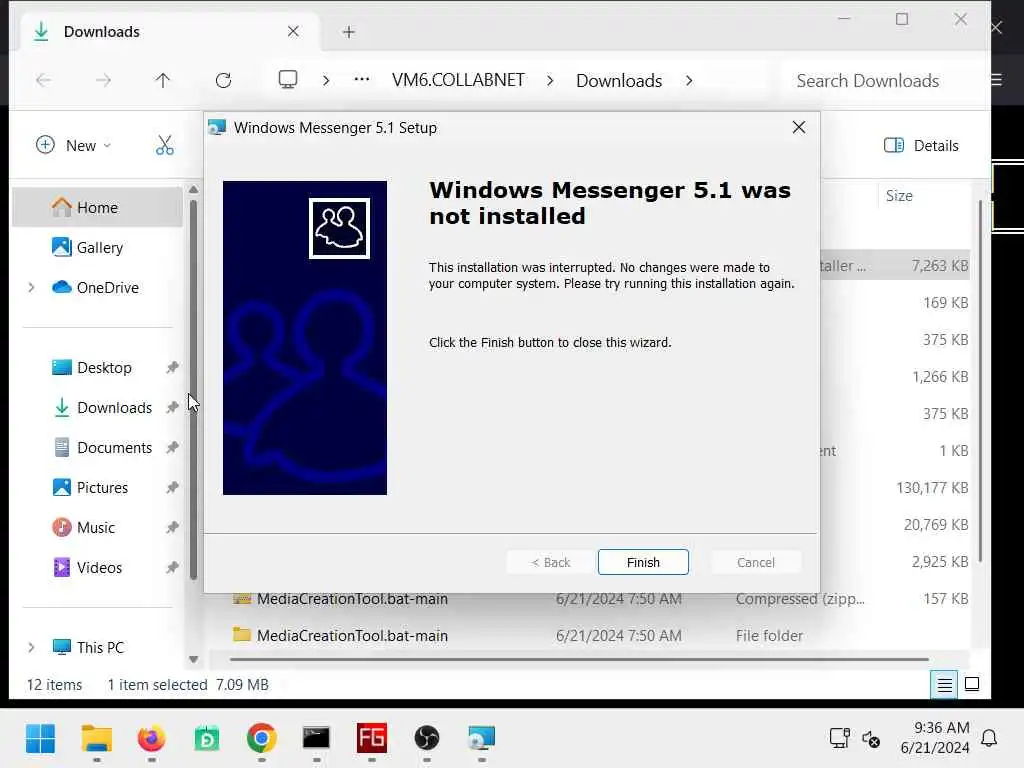Launch Firefox from the taskbar
The height and width of the screenshot is (768, 1024).
coord(152,739)
